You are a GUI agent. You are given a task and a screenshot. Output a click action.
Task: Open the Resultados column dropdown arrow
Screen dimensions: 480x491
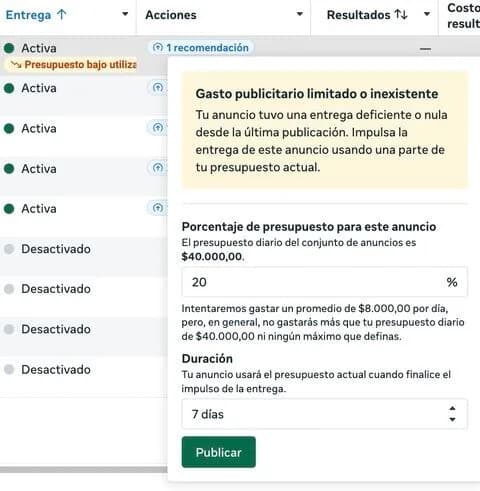pyautogui.click(x=427, y=14)
